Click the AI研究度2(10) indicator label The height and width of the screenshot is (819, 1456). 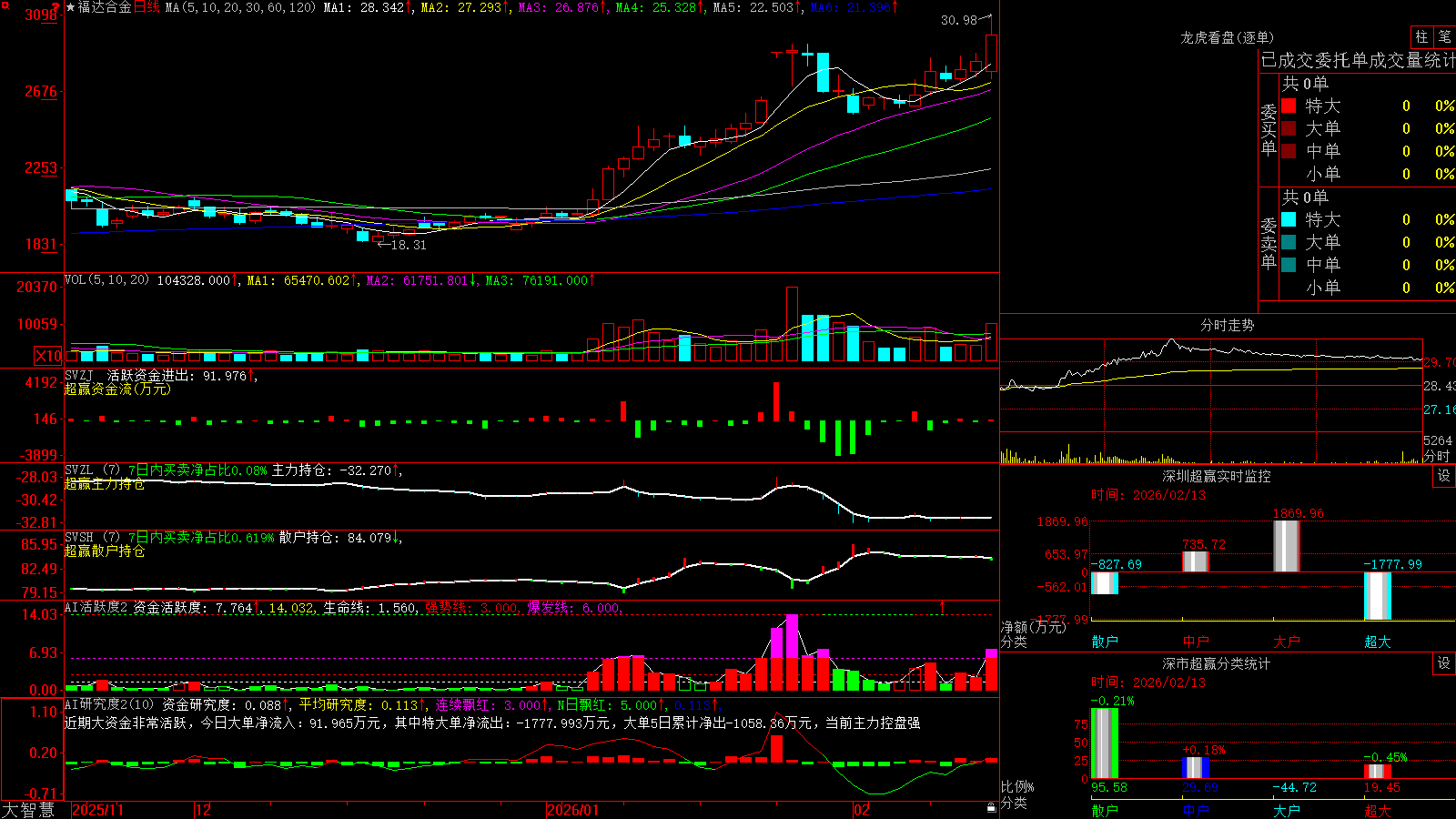[109, 704]
